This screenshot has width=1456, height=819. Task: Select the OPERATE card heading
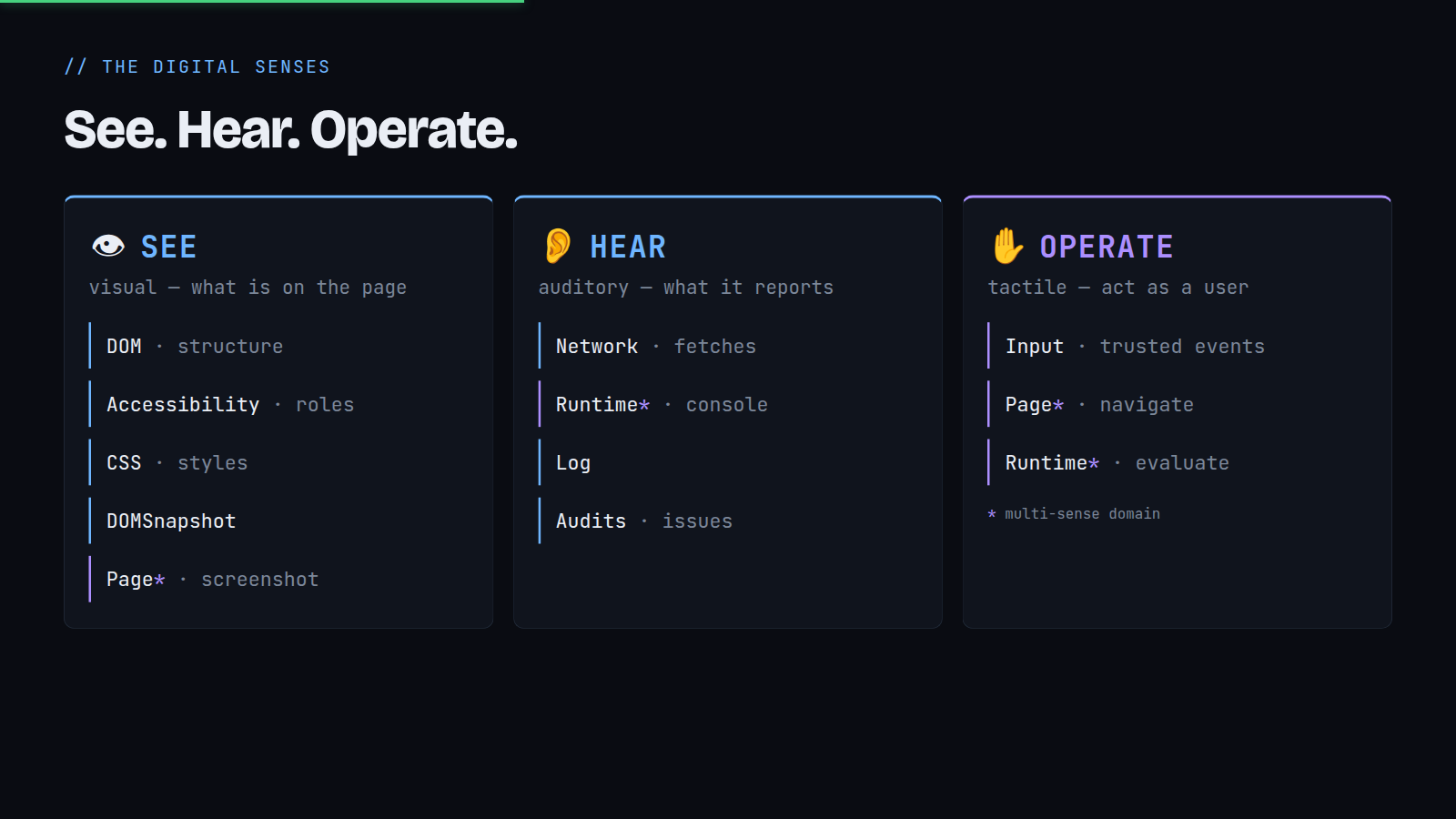pyautogui.click(x=1107, y=247)
